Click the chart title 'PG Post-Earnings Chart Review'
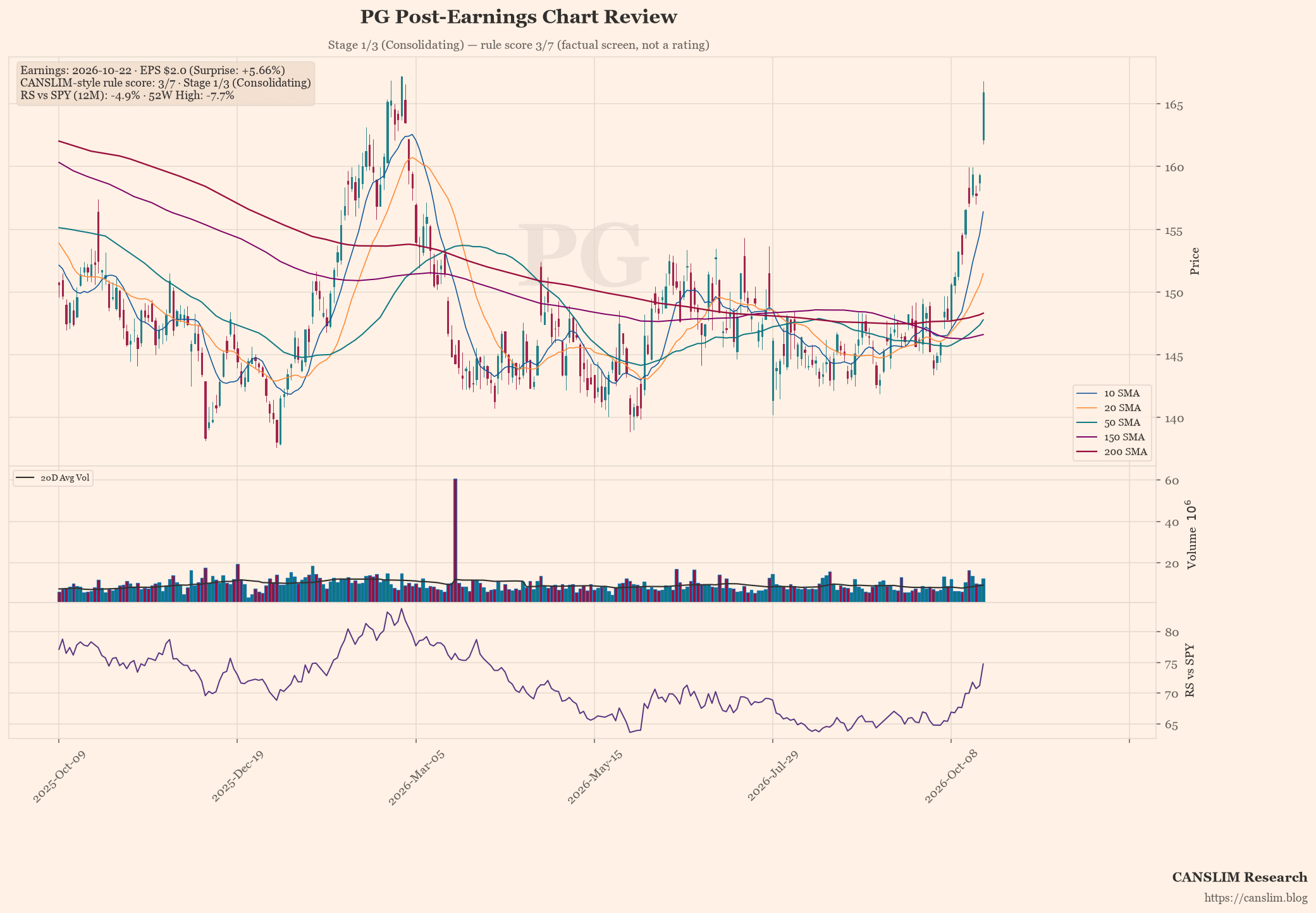This screenshot has height=913, width=1316. click(x=519, y=17)
